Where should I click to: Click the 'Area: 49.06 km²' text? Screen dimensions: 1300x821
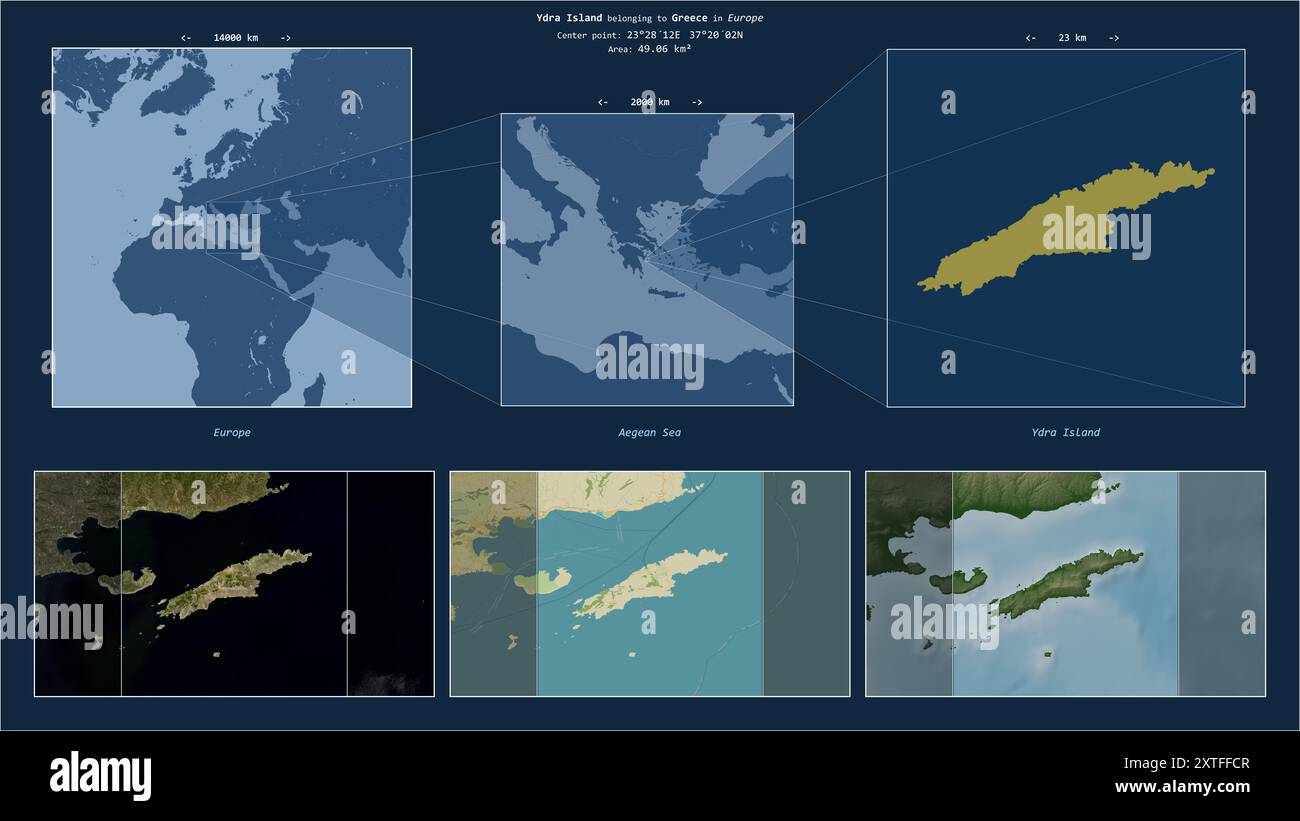pyautogui.click(x=649, y=49)
